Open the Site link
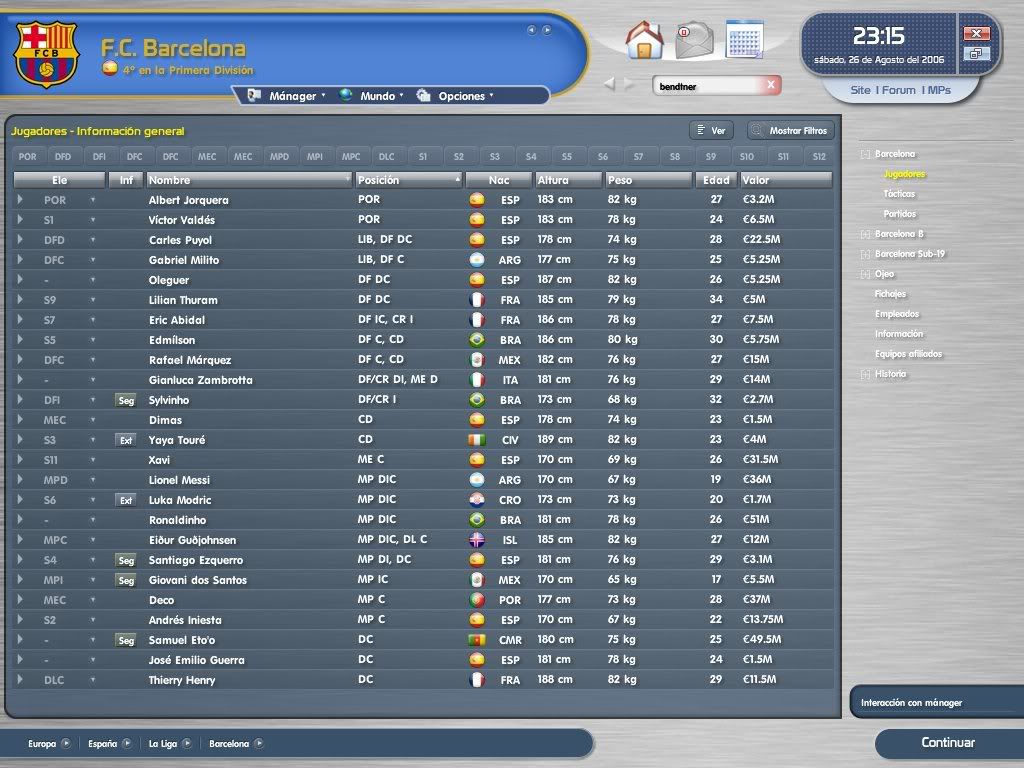 point(860,90)
